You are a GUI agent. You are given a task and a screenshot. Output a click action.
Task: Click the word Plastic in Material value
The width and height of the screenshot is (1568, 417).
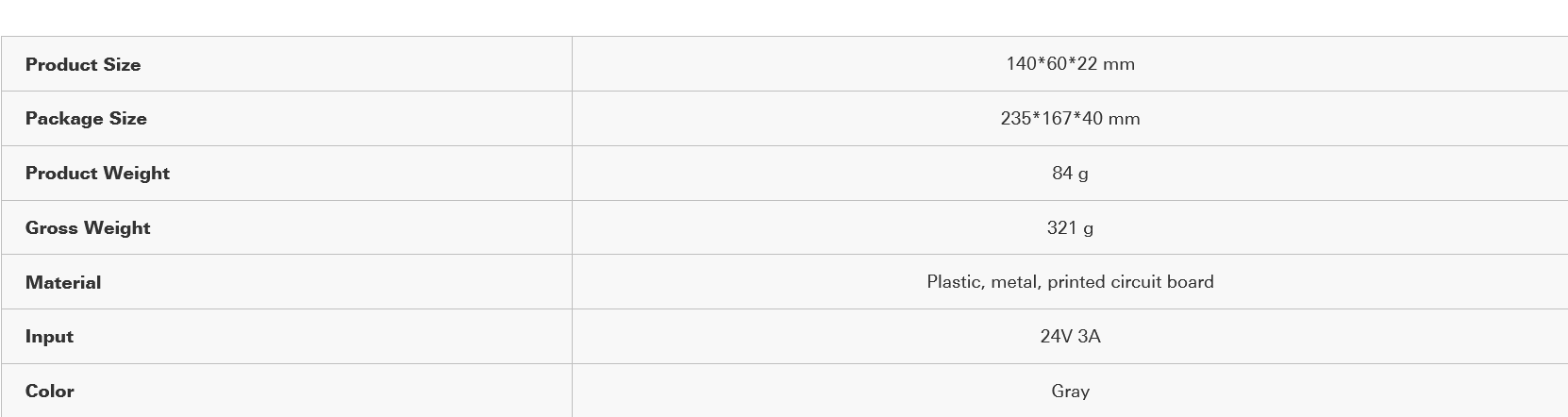point(954,282)
